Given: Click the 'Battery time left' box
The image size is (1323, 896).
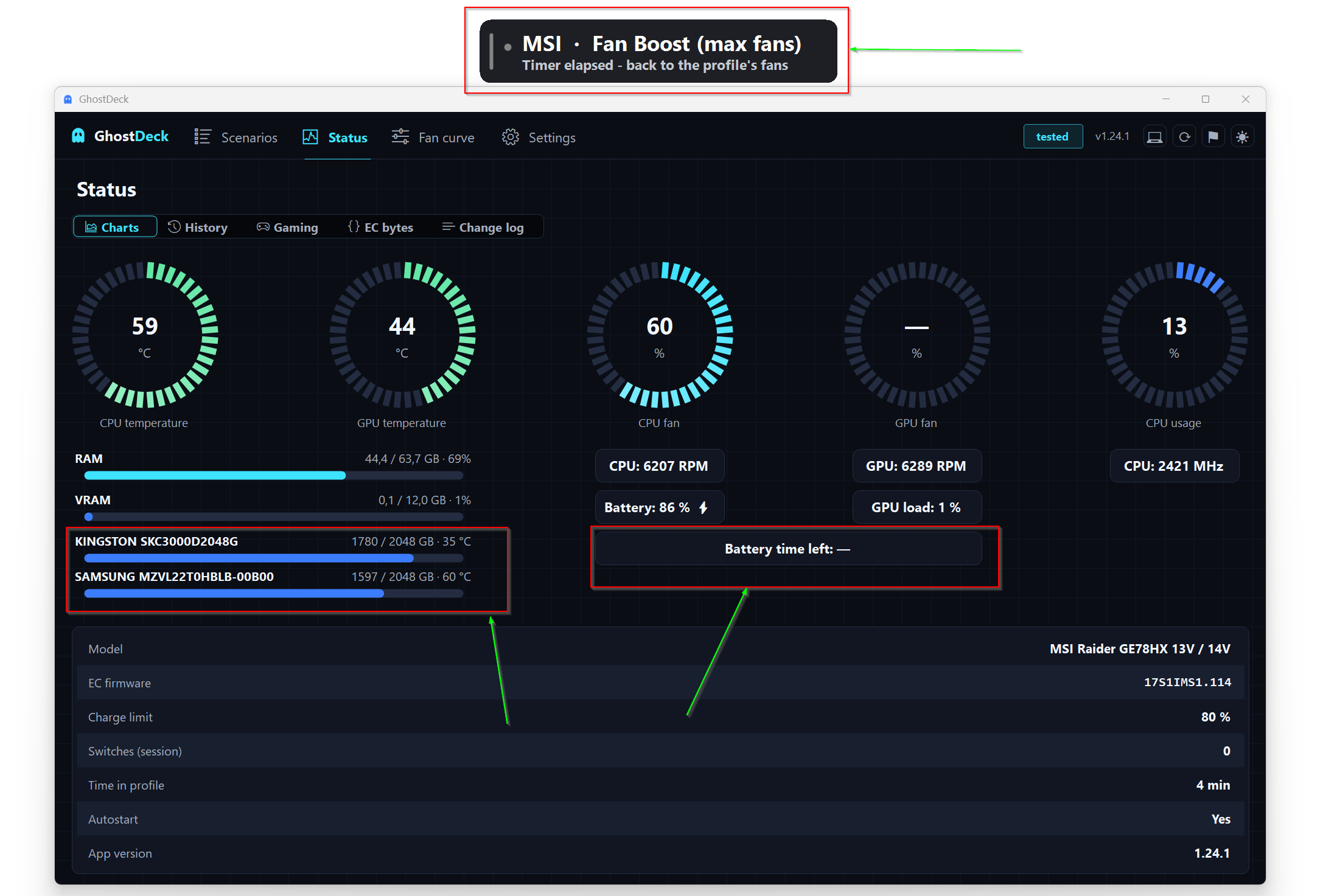Looking at the screenshot, I should [788, 549].
